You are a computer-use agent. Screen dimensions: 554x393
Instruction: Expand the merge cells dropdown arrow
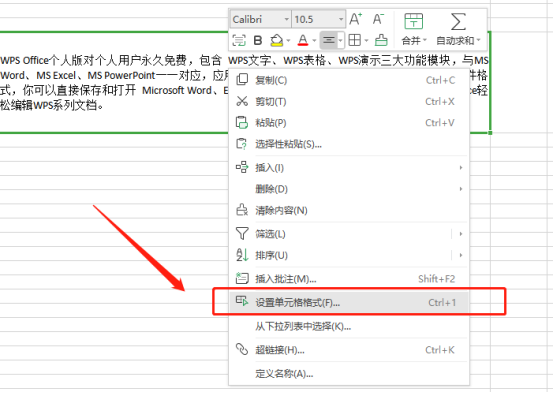point(425,40)
